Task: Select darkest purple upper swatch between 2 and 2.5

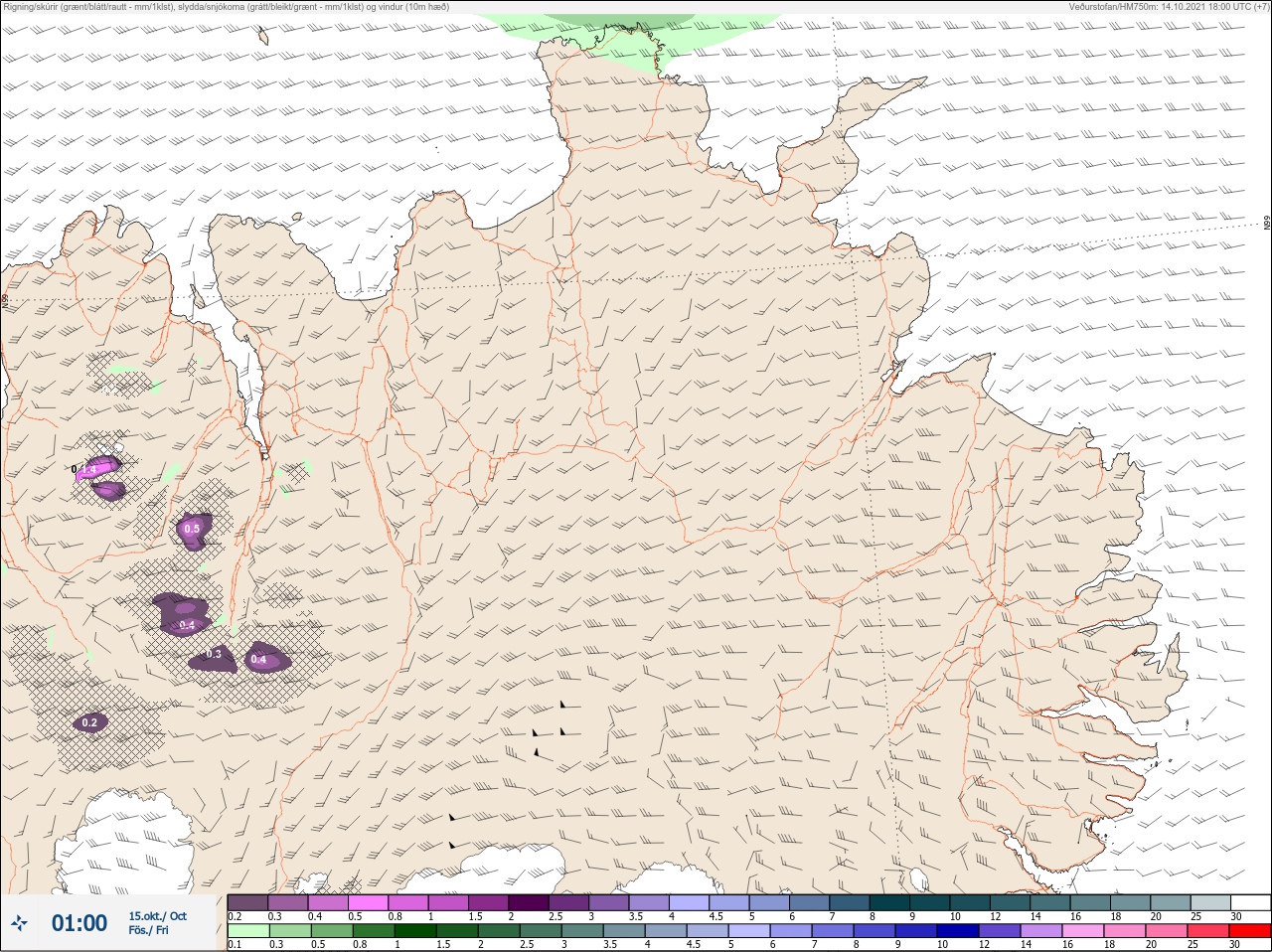Action: [x=529, y=902]
